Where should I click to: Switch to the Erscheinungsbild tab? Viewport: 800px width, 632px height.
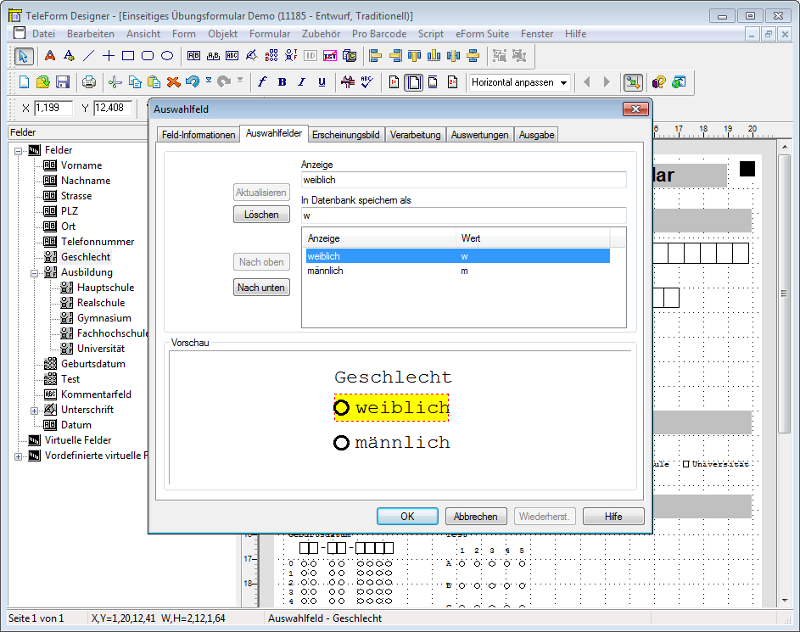tap(345, 134)
